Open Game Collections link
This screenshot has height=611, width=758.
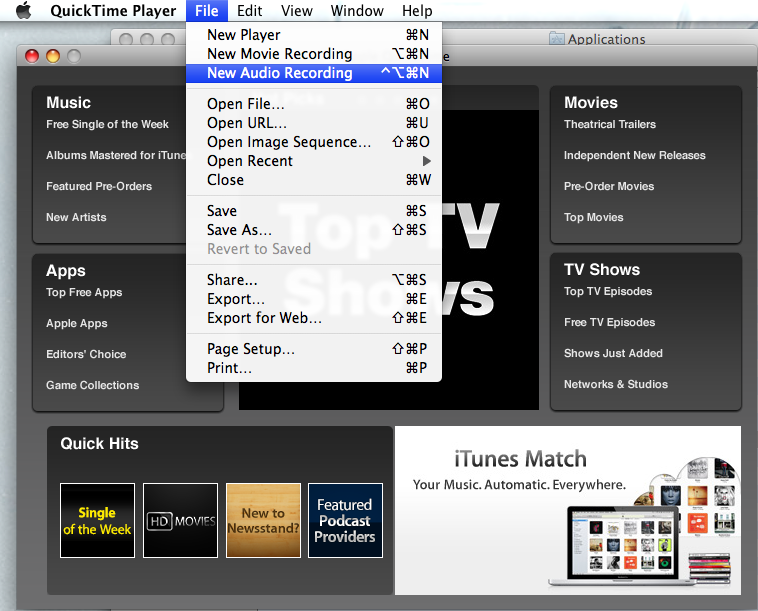pos(93,385)
